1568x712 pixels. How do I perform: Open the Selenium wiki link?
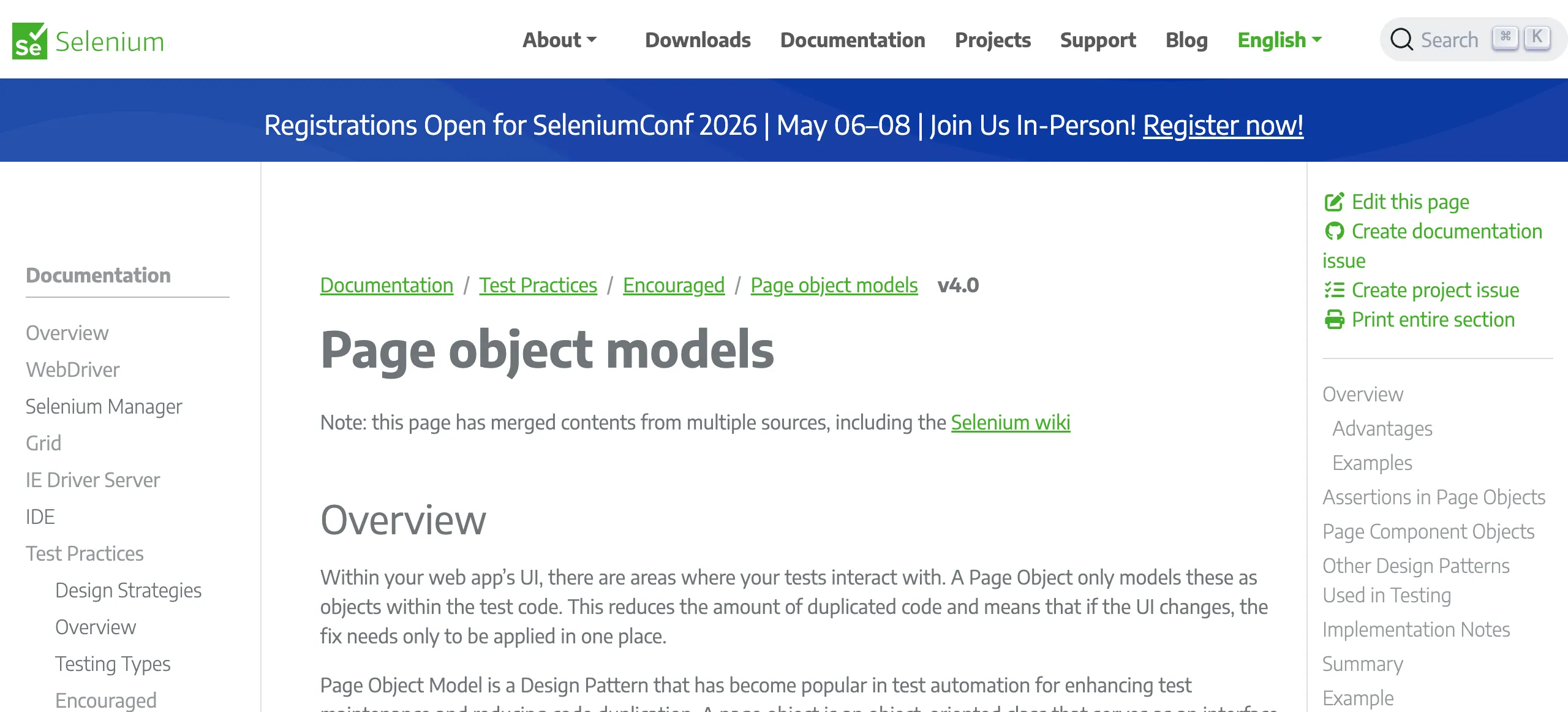[1011, 422]
